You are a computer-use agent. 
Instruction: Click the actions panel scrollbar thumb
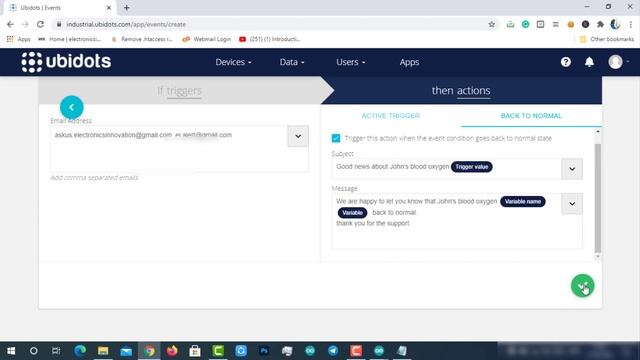598,198
